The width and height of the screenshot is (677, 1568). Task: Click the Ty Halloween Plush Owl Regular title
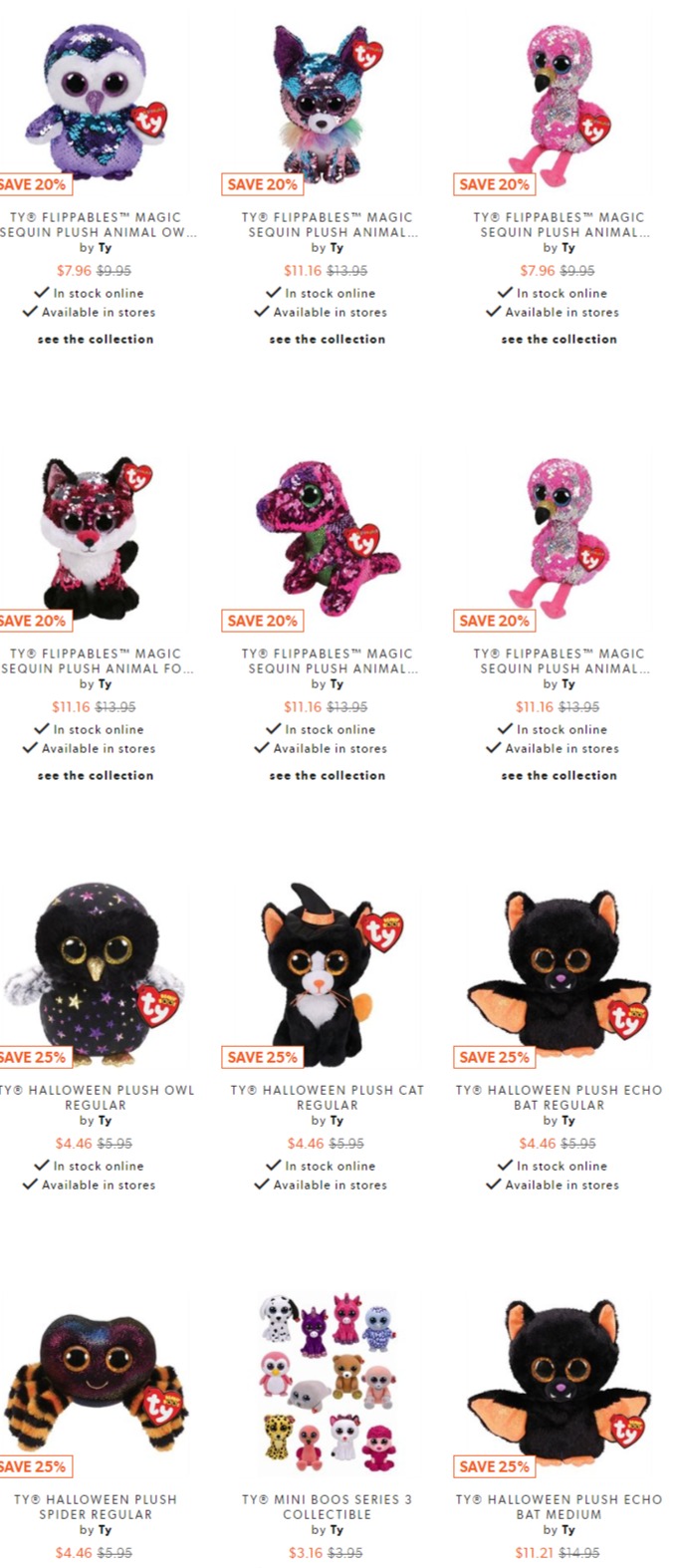[x=96, y=1097]
